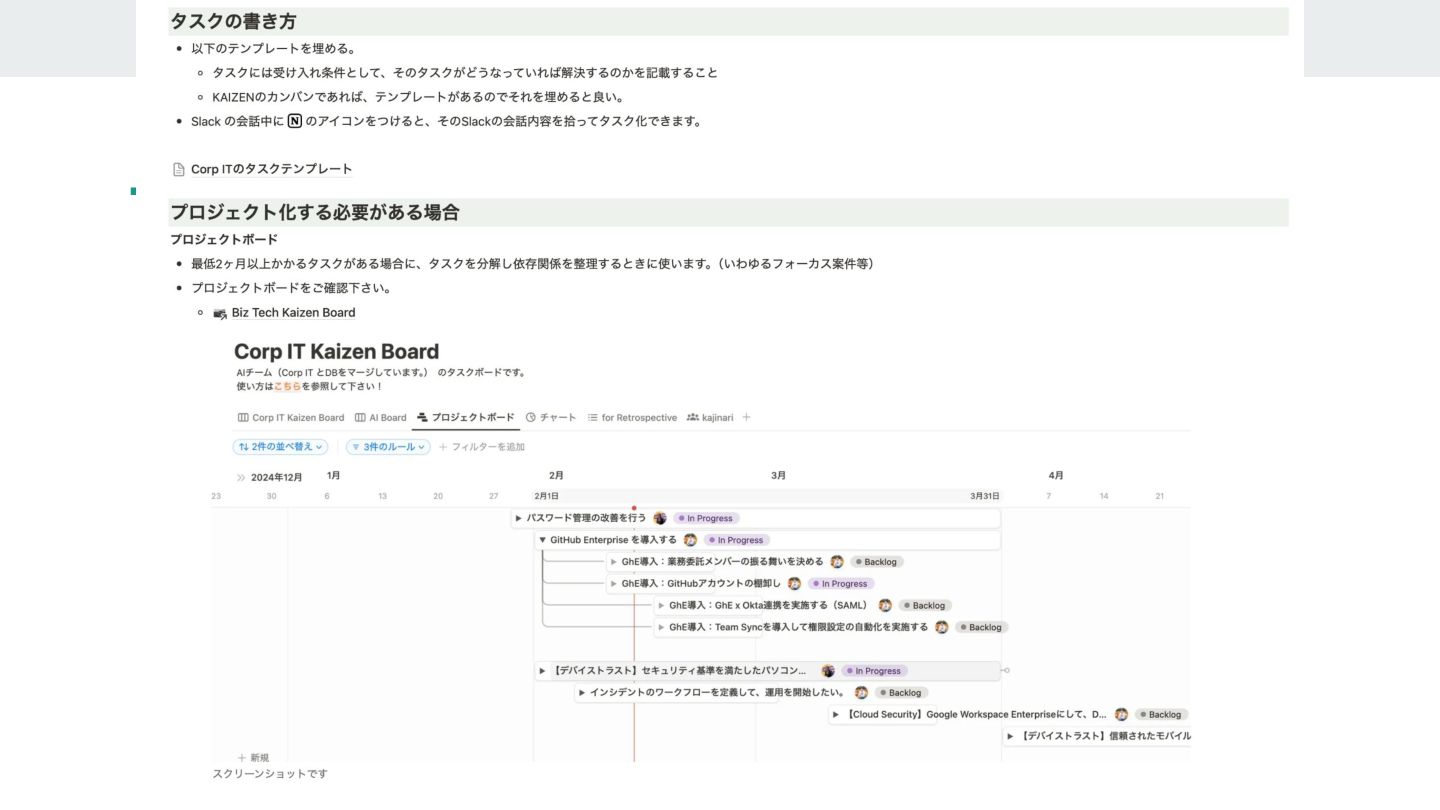Image resolution: width=1440 pixels, height=810 pixels.
Task: Select the プロジェクトボード tab
Action: click(x=466, y=417)
